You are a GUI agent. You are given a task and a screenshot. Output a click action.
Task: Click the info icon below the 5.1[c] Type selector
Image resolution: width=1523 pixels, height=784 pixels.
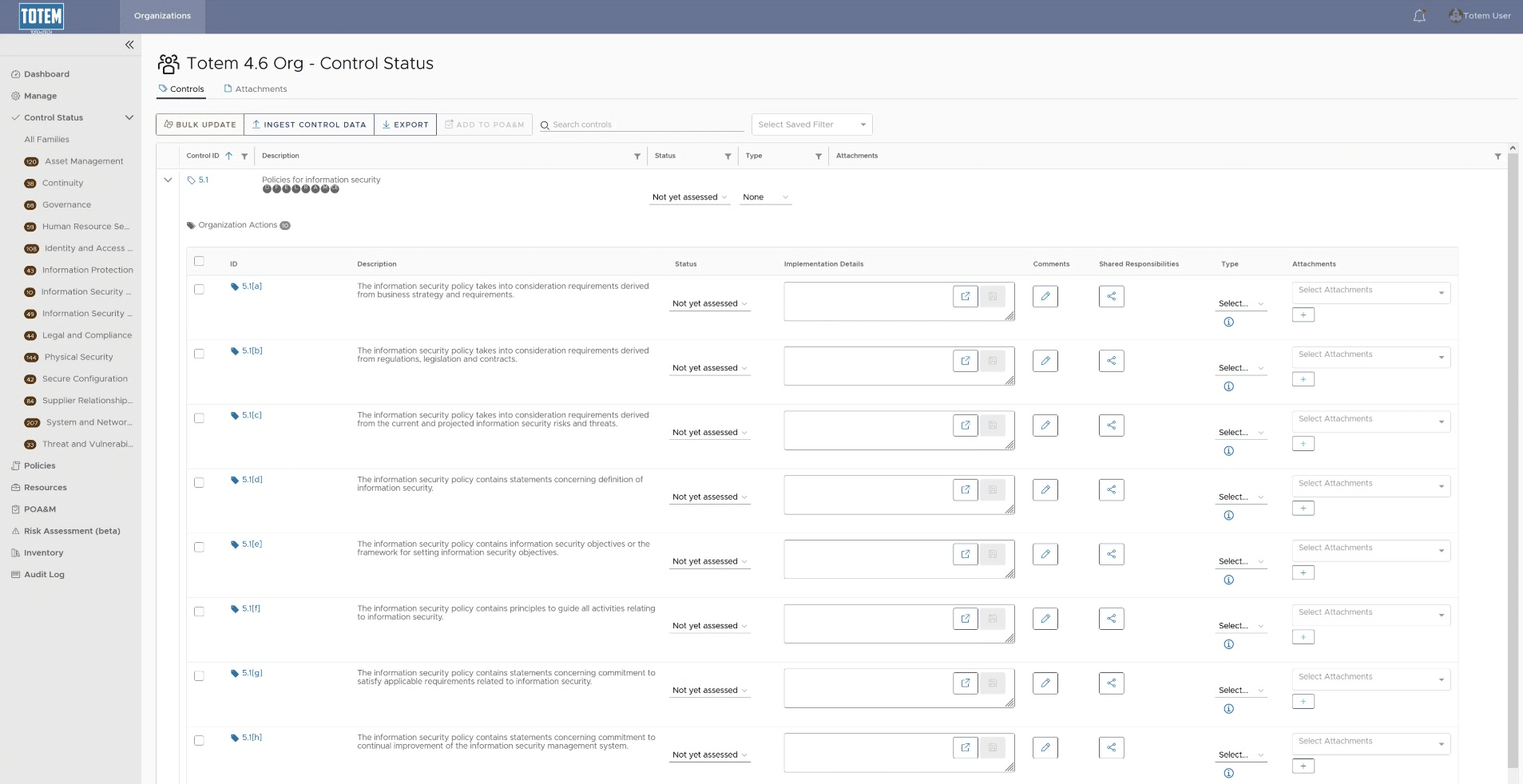point(1228,450)
